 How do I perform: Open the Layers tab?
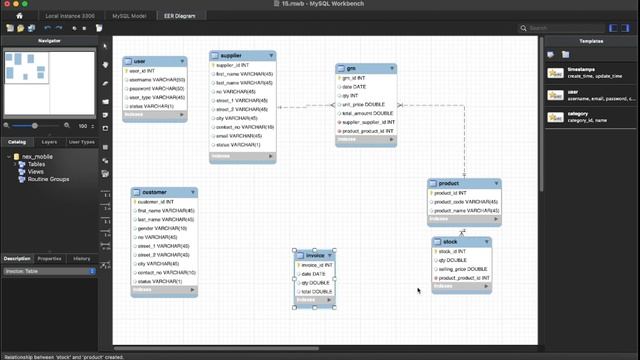(49, 142)
